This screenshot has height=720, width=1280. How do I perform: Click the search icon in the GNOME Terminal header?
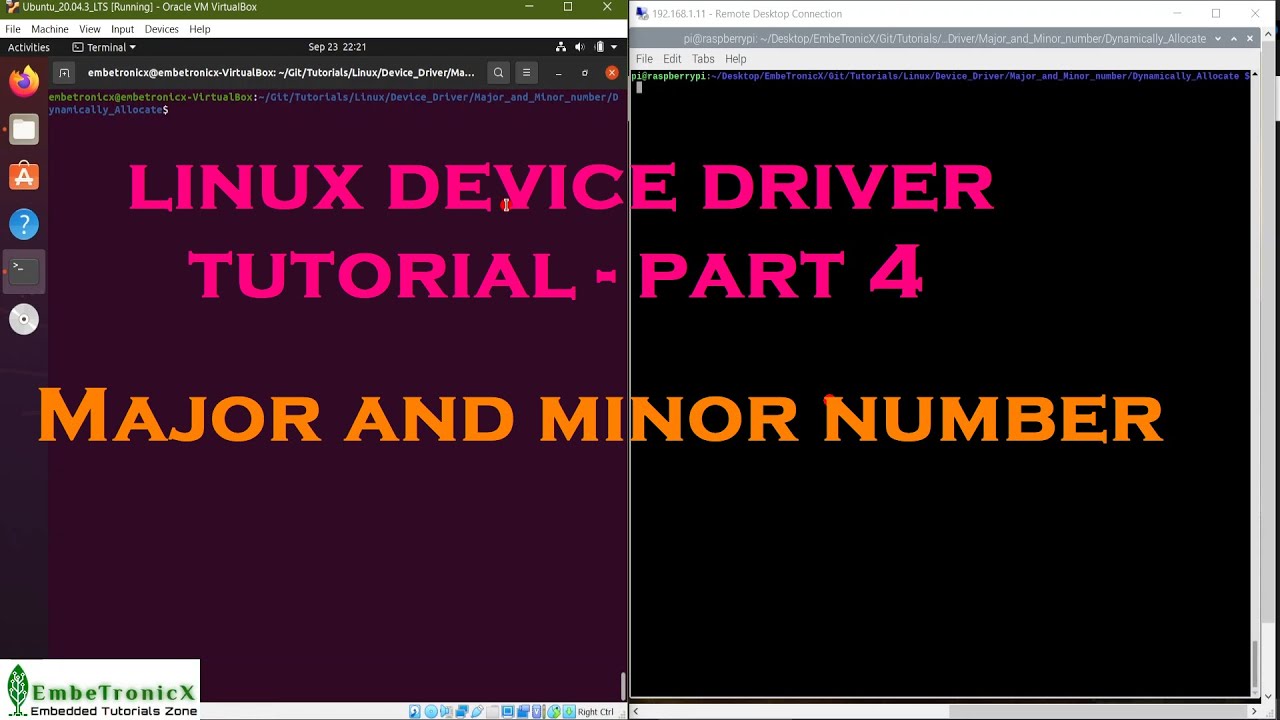[498, 72]
